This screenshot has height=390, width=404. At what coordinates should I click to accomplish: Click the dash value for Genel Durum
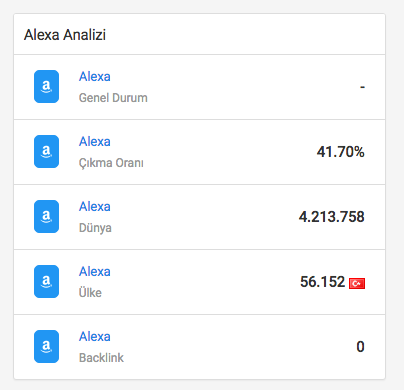click(x=362, y=87)
